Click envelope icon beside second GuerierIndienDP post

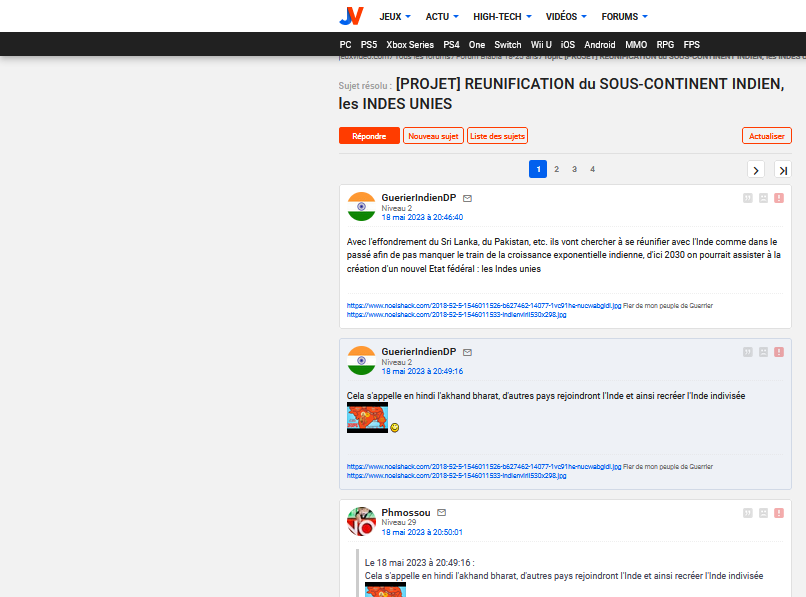tap(467, 352)
